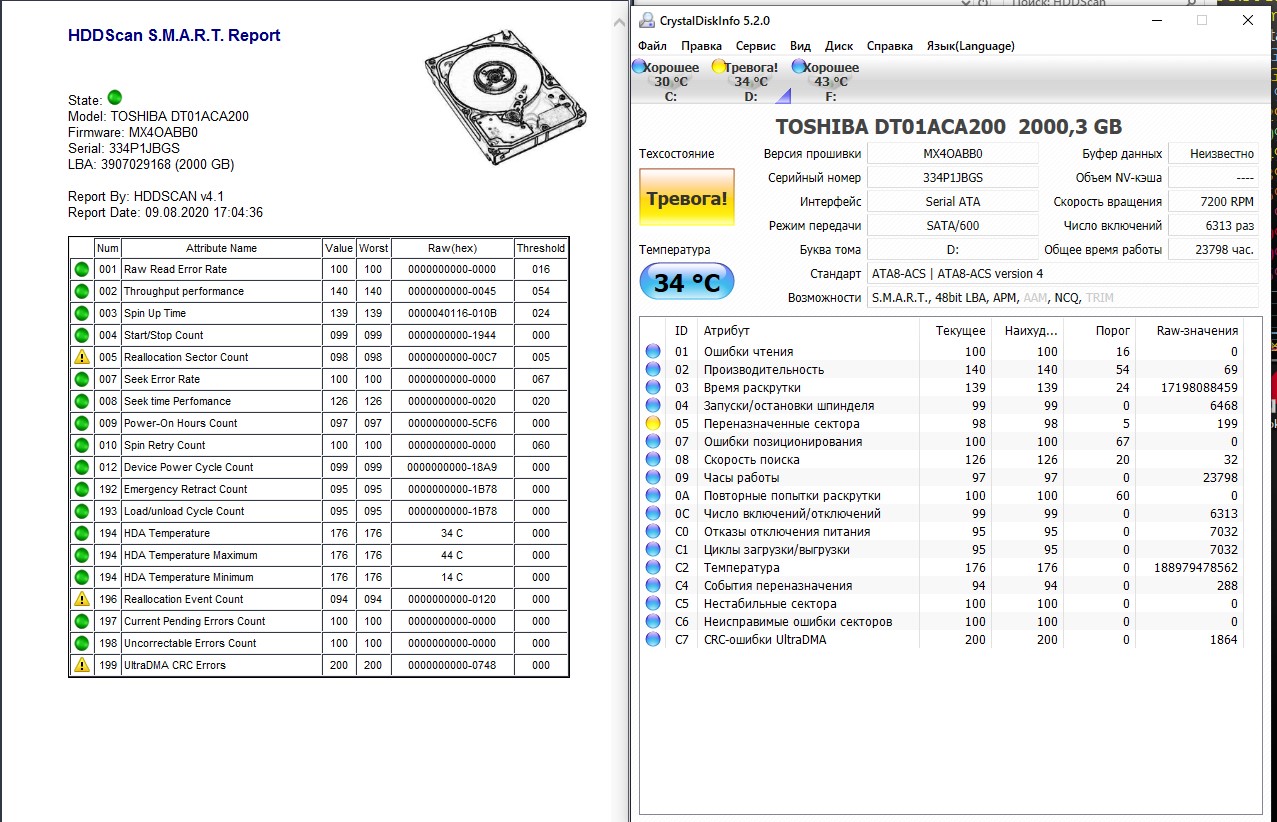
Task: Click the Скорость вращения field 7200 RPM
Action: tap(1213, 202)
